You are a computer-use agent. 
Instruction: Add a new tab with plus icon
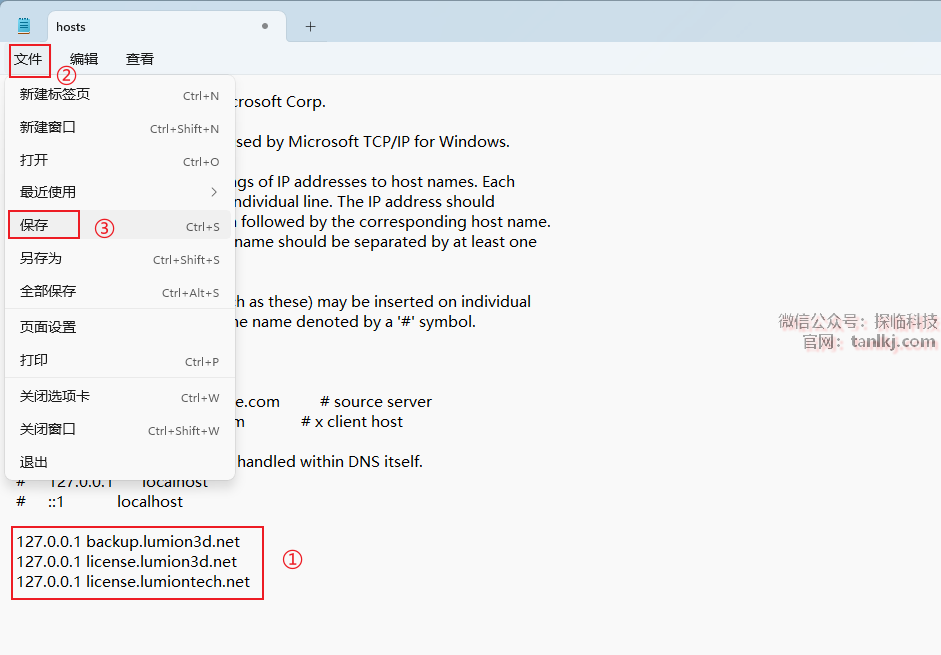pos(310,27)
